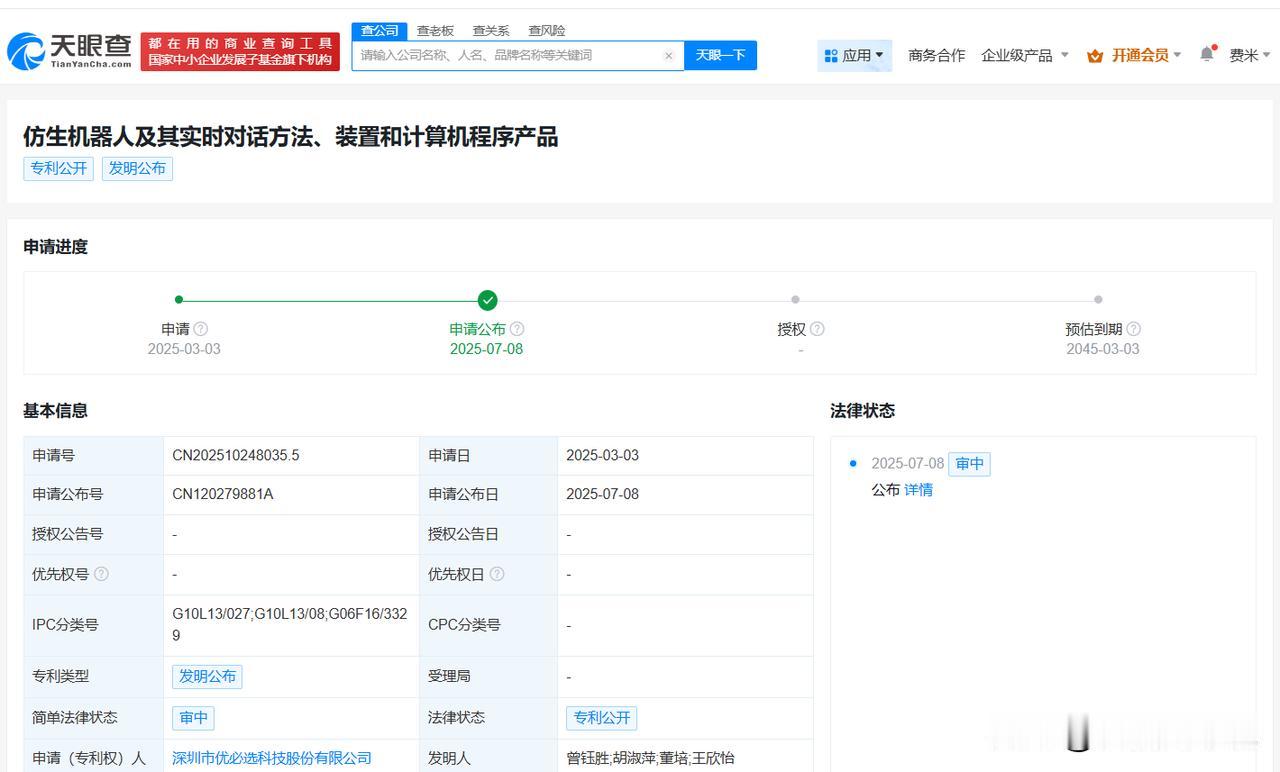Image resolution: width=1280 pixels, height=772 pixels.
Task: Open 商务合作 in the top navigation
Action: click(937, 55)
